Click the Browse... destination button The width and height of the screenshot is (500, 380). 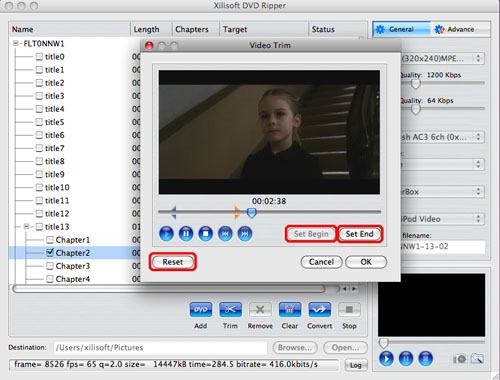pos(295,348)
